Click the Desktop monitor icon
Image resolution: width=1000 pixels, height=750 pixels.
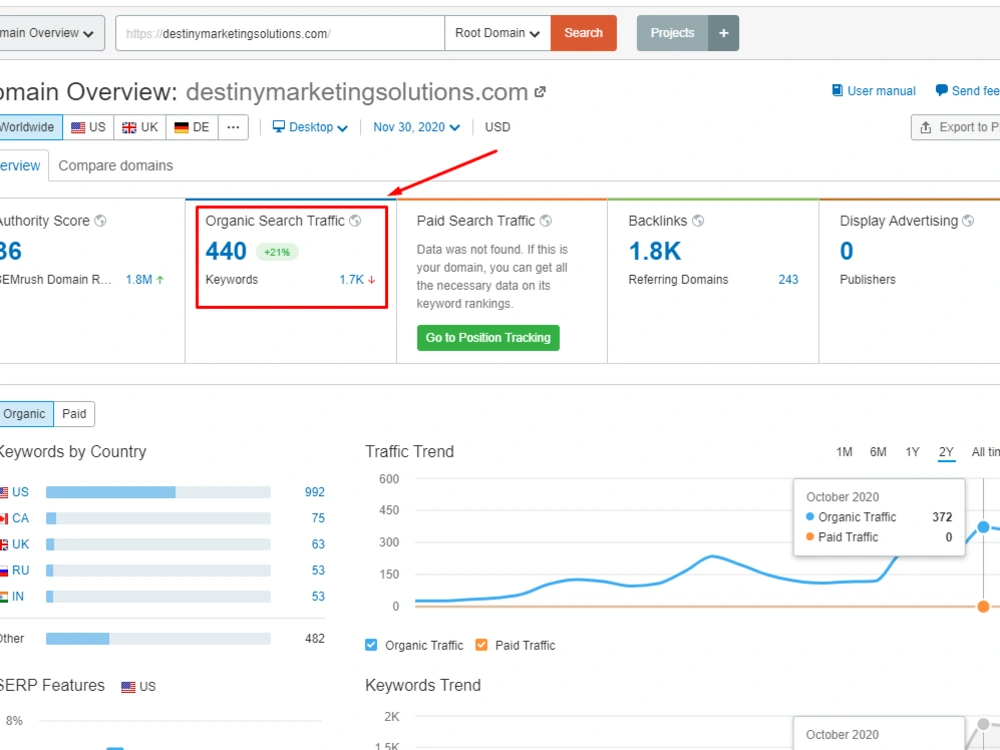(x=279, y=126)
